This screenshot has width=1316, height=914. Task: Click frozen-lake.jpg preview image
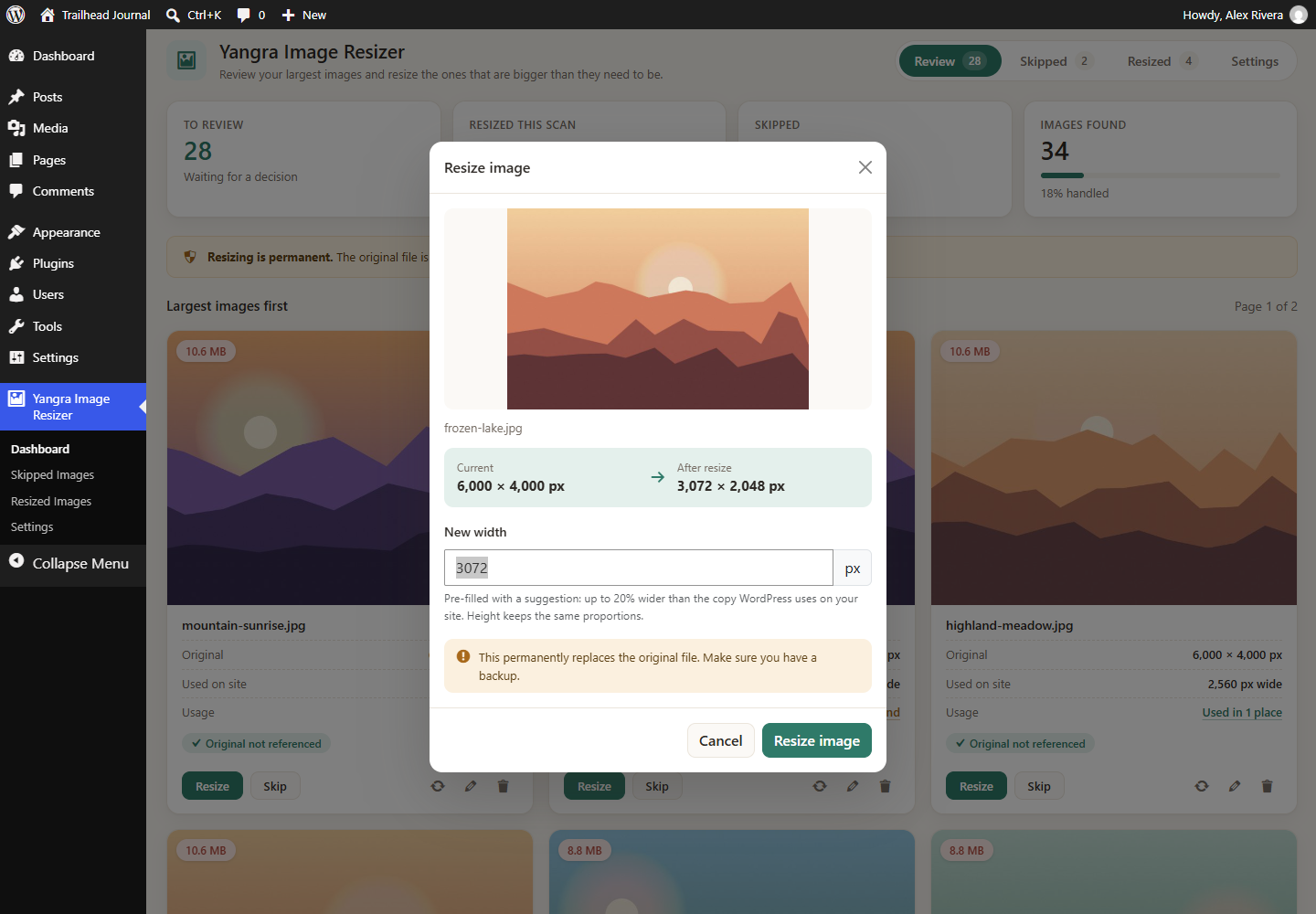[x=658, y=309]
